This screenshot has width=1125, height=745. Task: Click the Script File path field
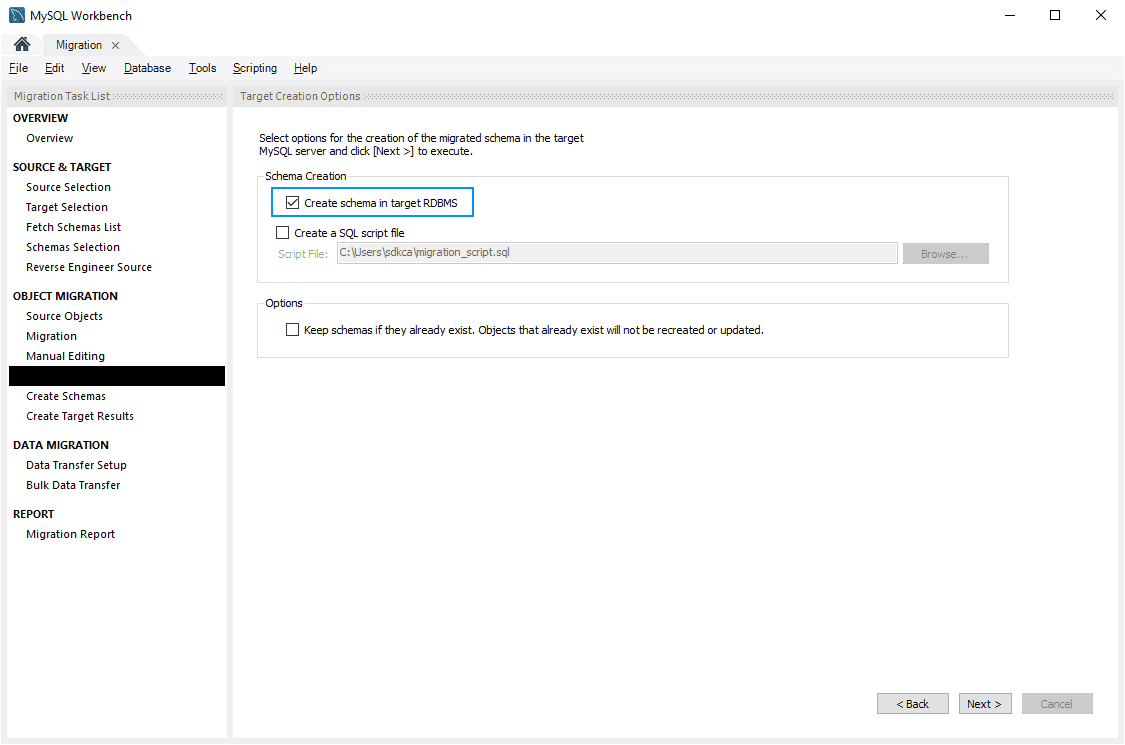(616, 253)
